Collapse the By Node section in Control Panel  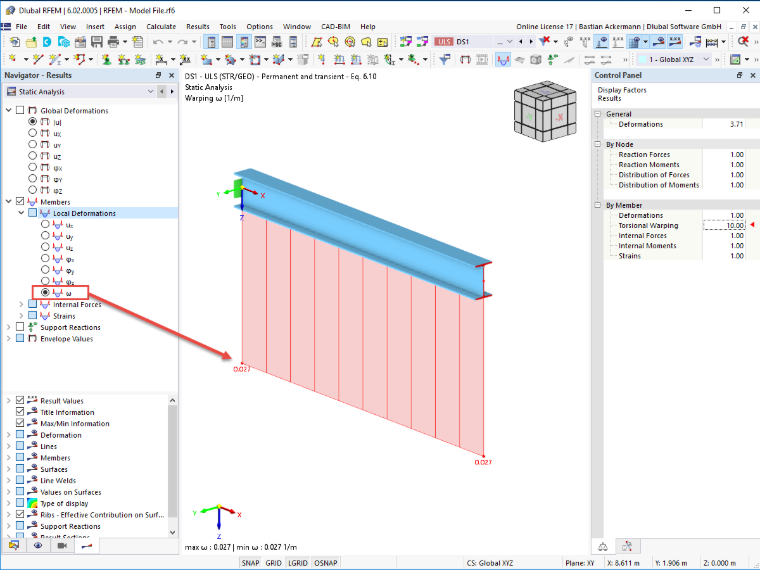coord(598,144)
